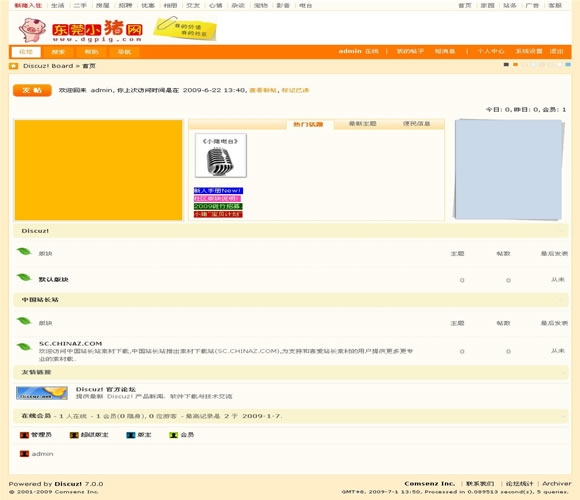Click the admin user icon in online list
Viewport: 580px width, 500px height.
pyautogui.click(x=24, y=454)
